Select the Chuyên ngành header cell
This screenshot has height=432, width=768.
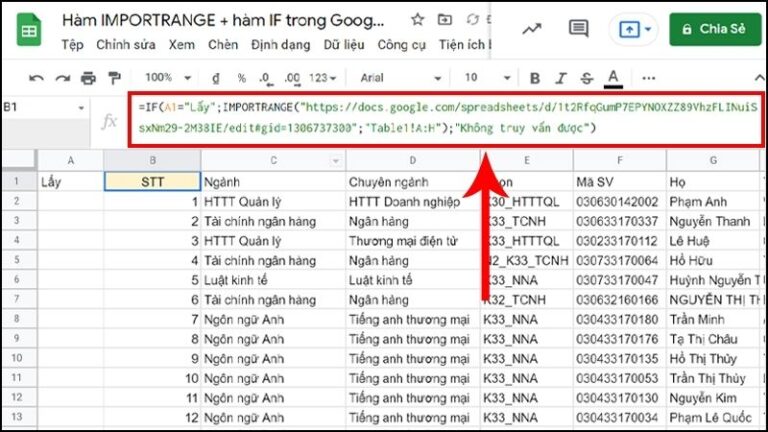[413, 182]
